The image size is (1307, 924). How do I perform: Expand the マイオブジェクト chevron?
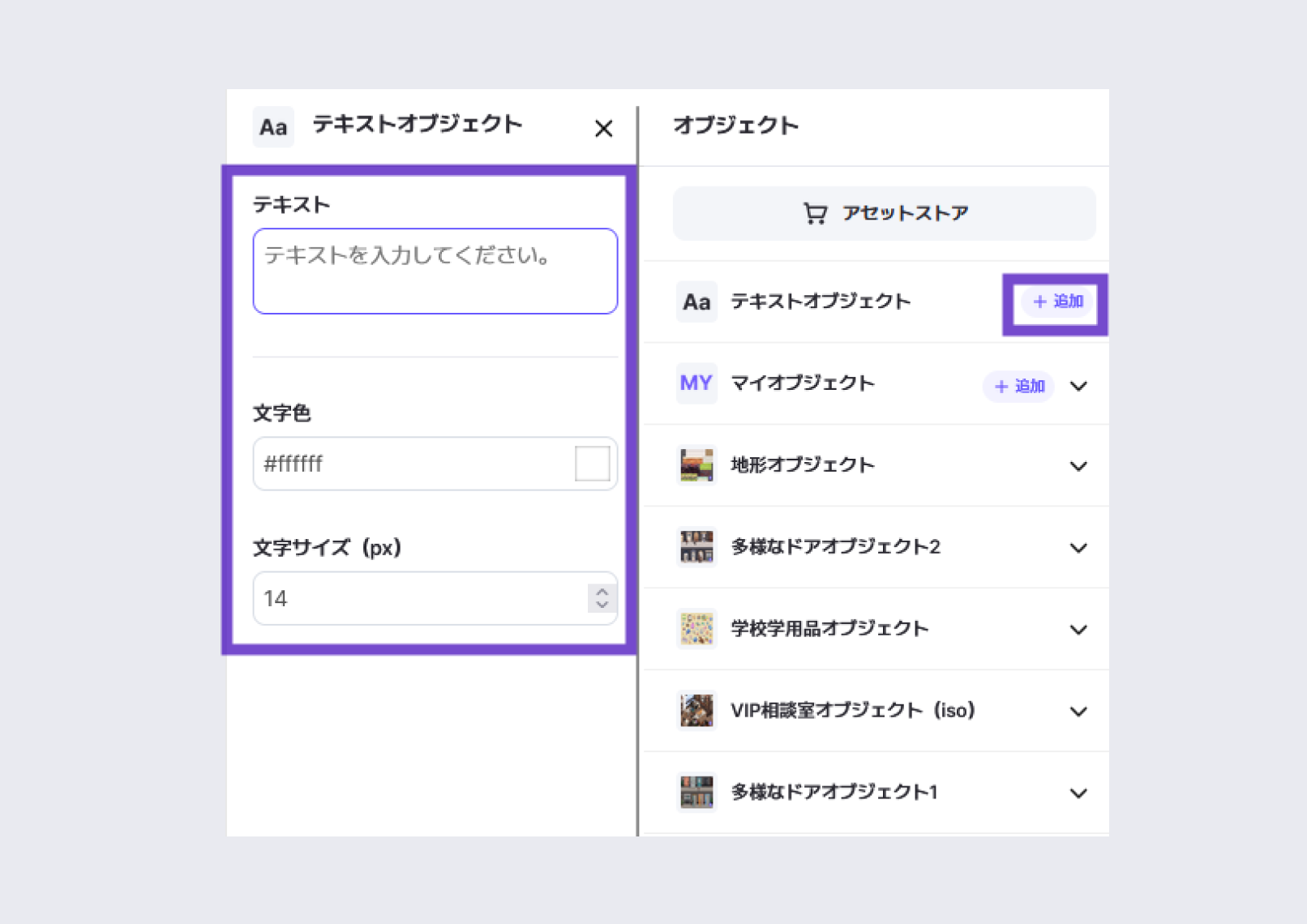pyautogui.click(x=1078, y=387)
